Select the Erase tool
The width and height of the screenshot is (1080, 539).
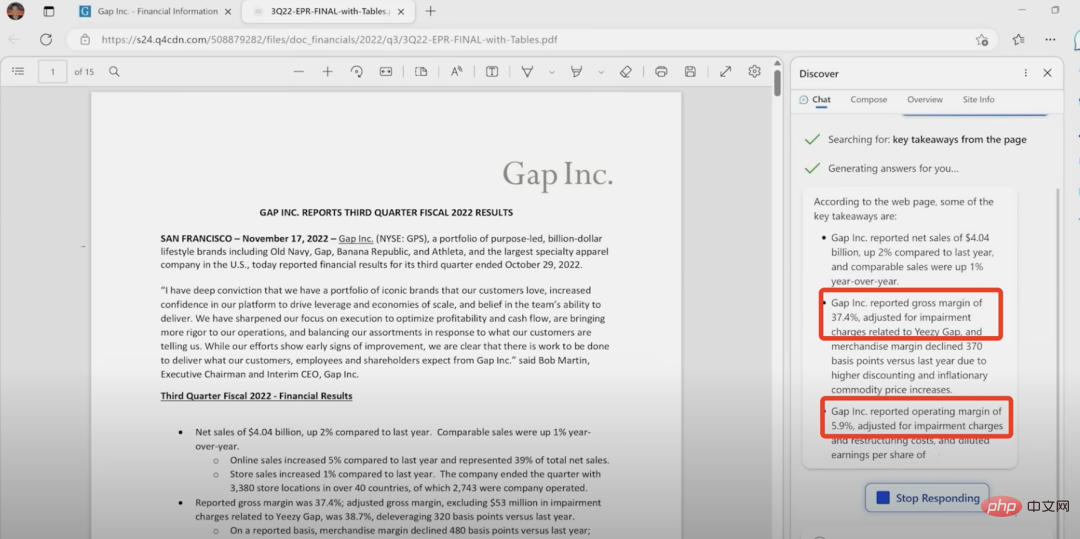[625, 72]
